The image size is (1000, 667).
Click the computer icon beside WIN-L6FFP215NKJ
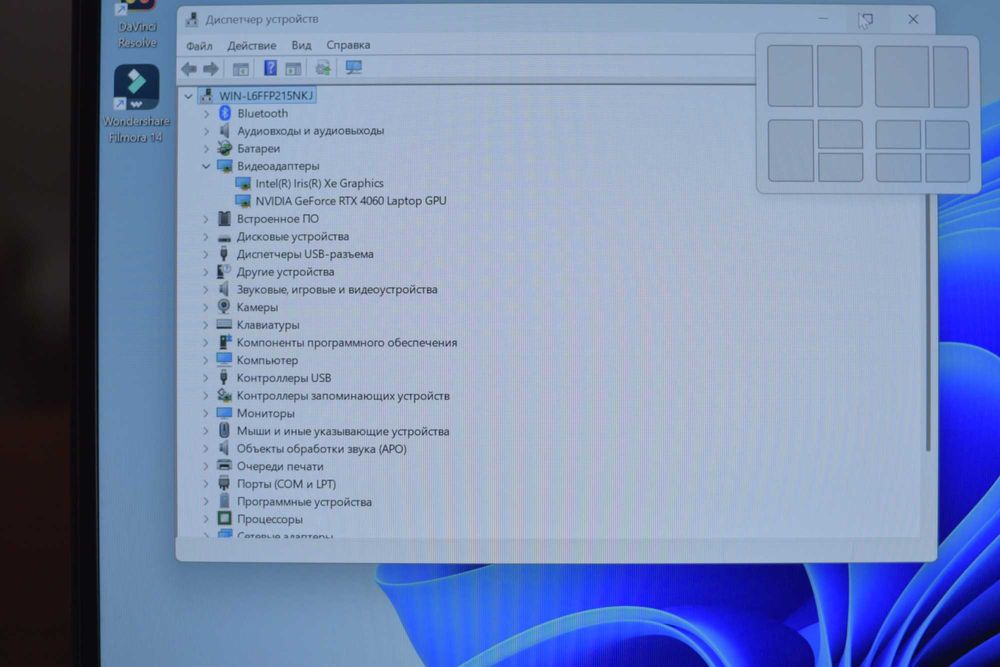(x=206, y=96)
